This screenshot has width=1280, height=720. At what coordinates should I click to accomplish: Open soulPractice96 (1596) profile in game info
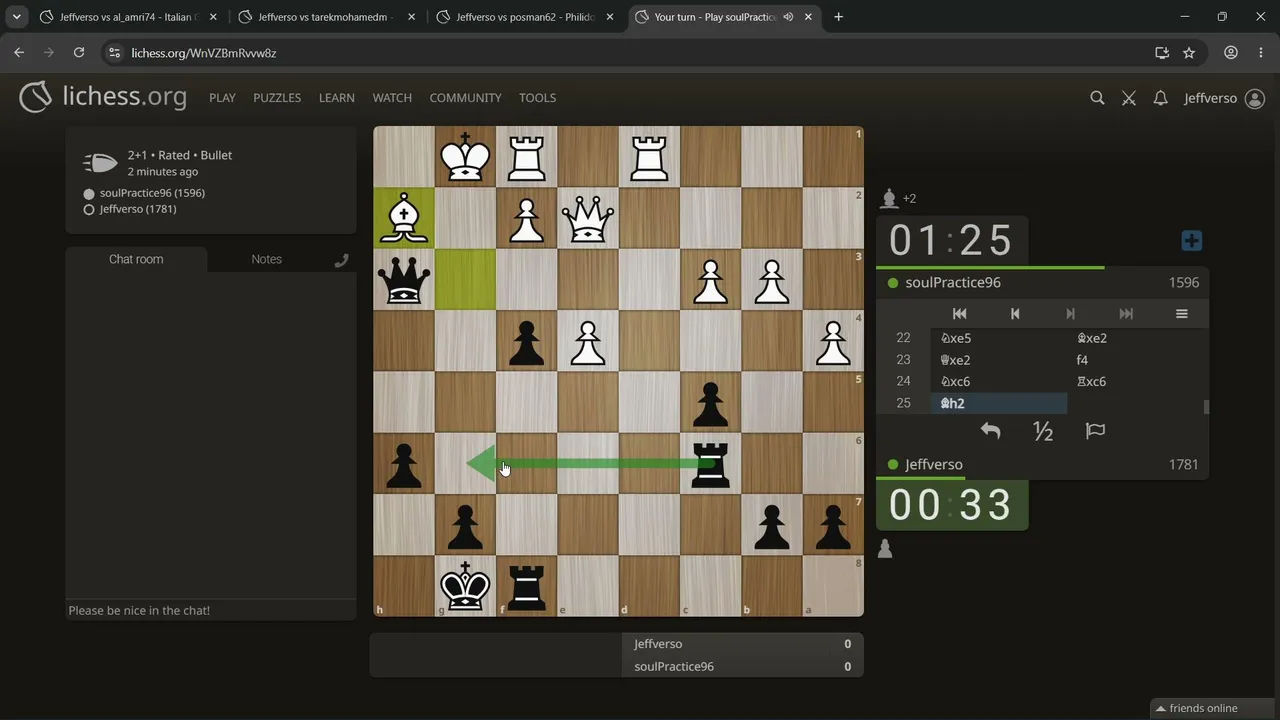point(152,193)
